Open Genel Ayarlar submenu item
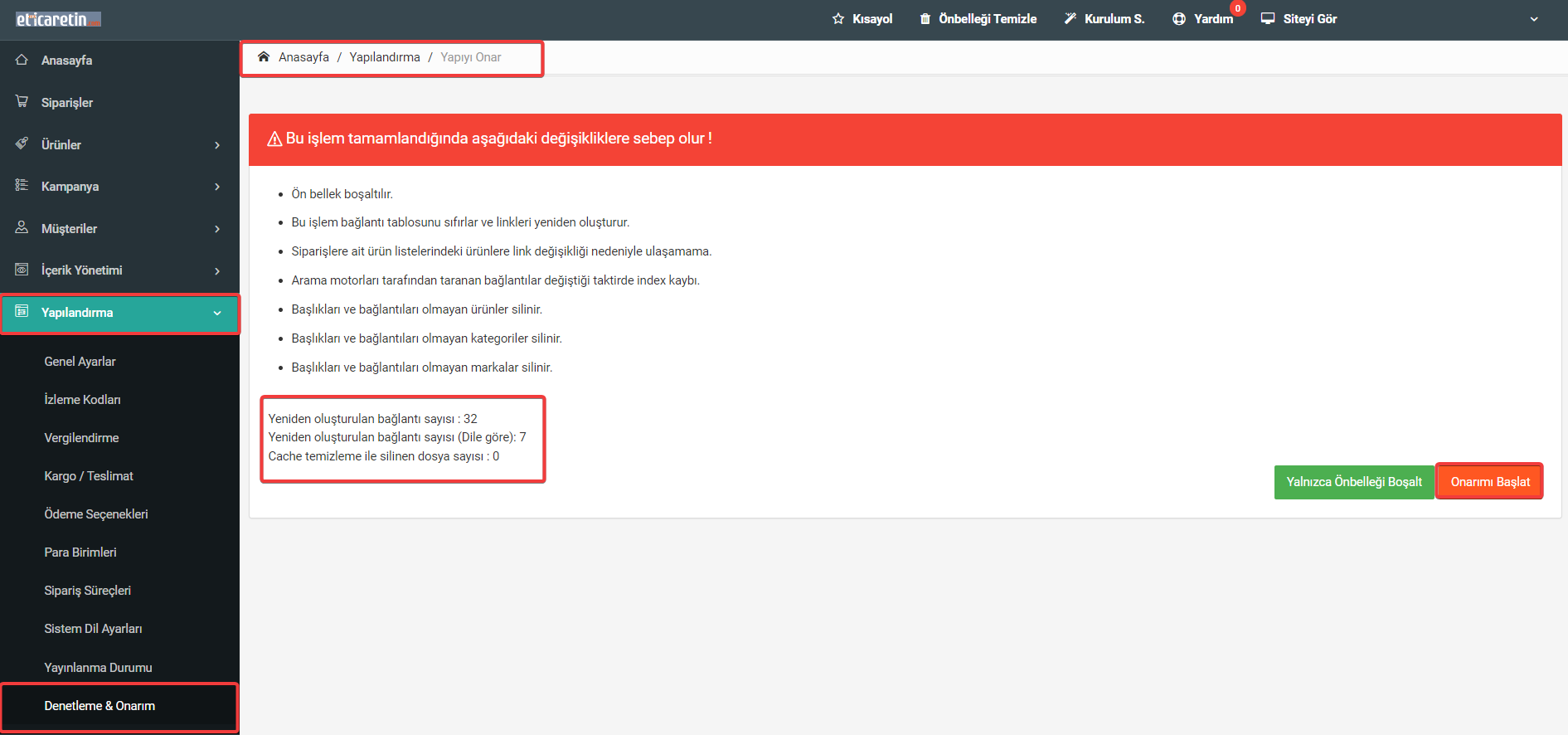Screen dimensions: 1568x735 click(80, 362)
